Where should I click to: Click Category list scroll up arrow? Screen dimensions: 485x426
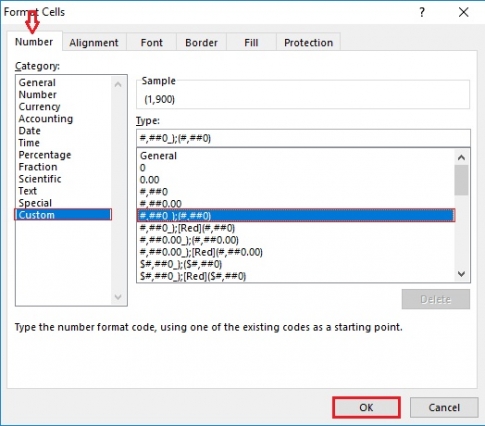118,84
